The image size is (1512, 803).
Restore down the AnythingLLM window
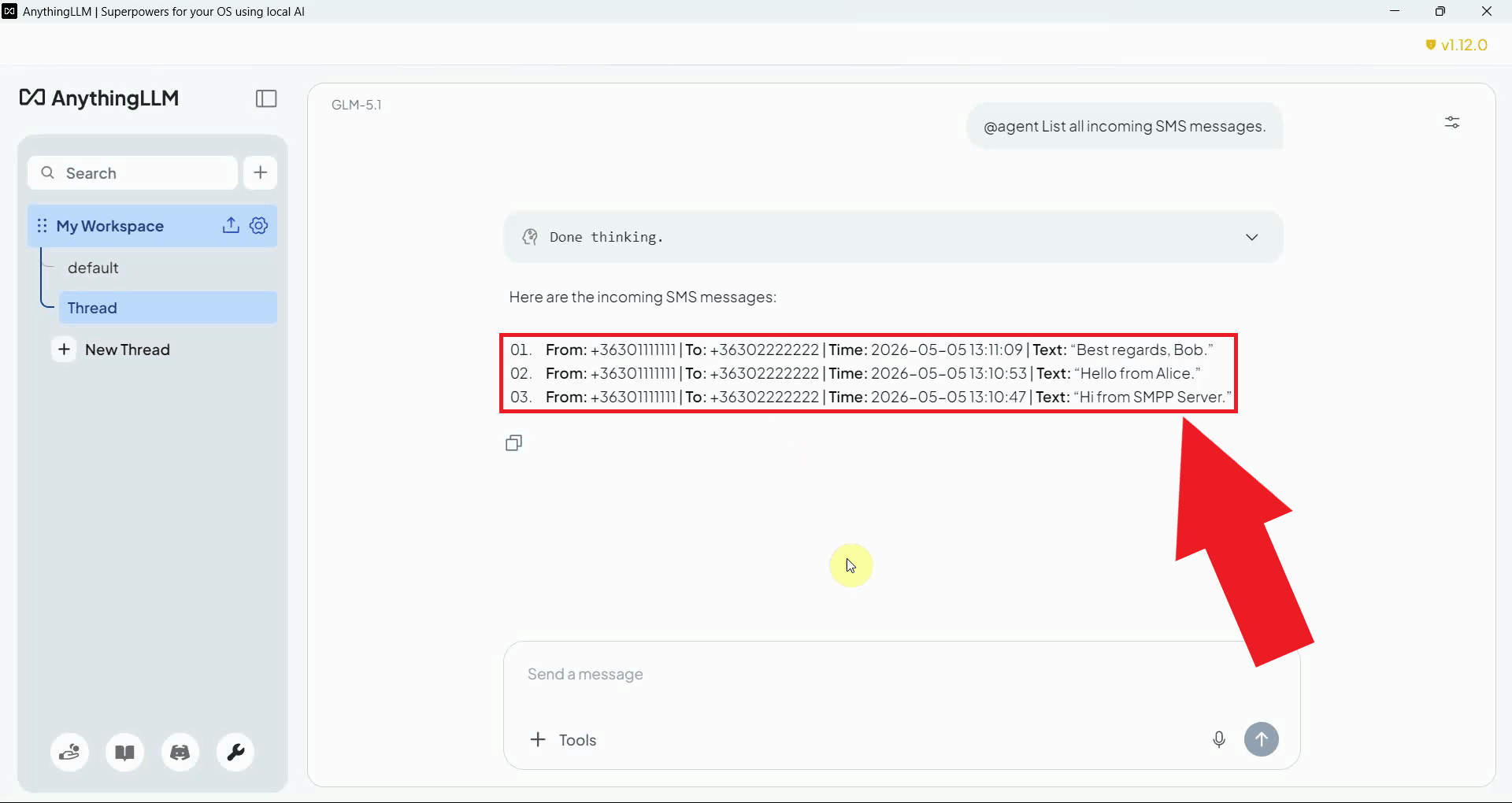(x=1440, y=11)
